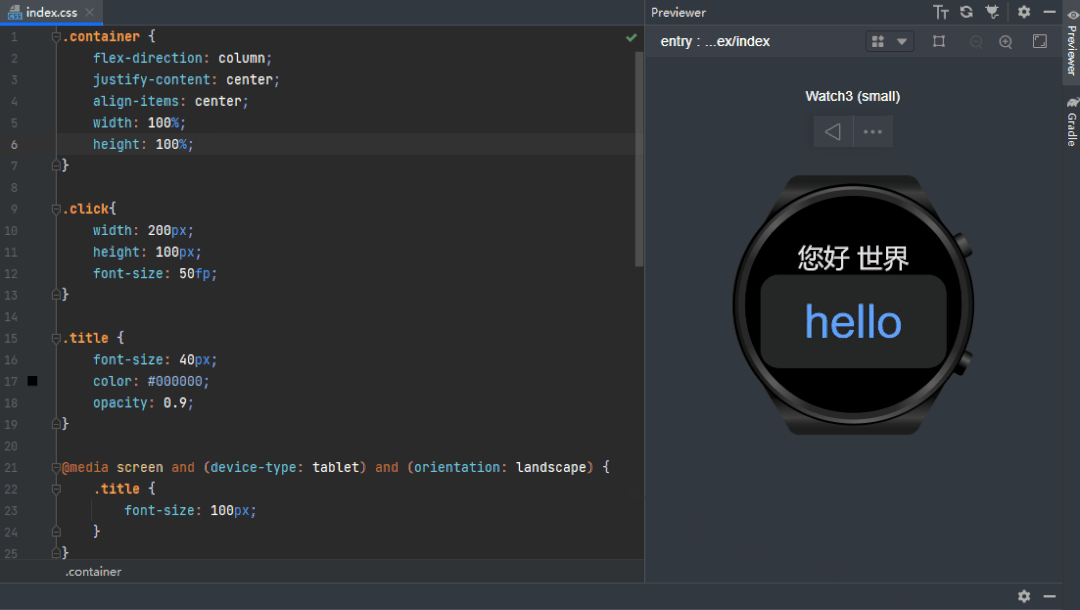Place cursor on justify-content: center line
Screen dimensions: 1080x610
[x=187, y=80]
